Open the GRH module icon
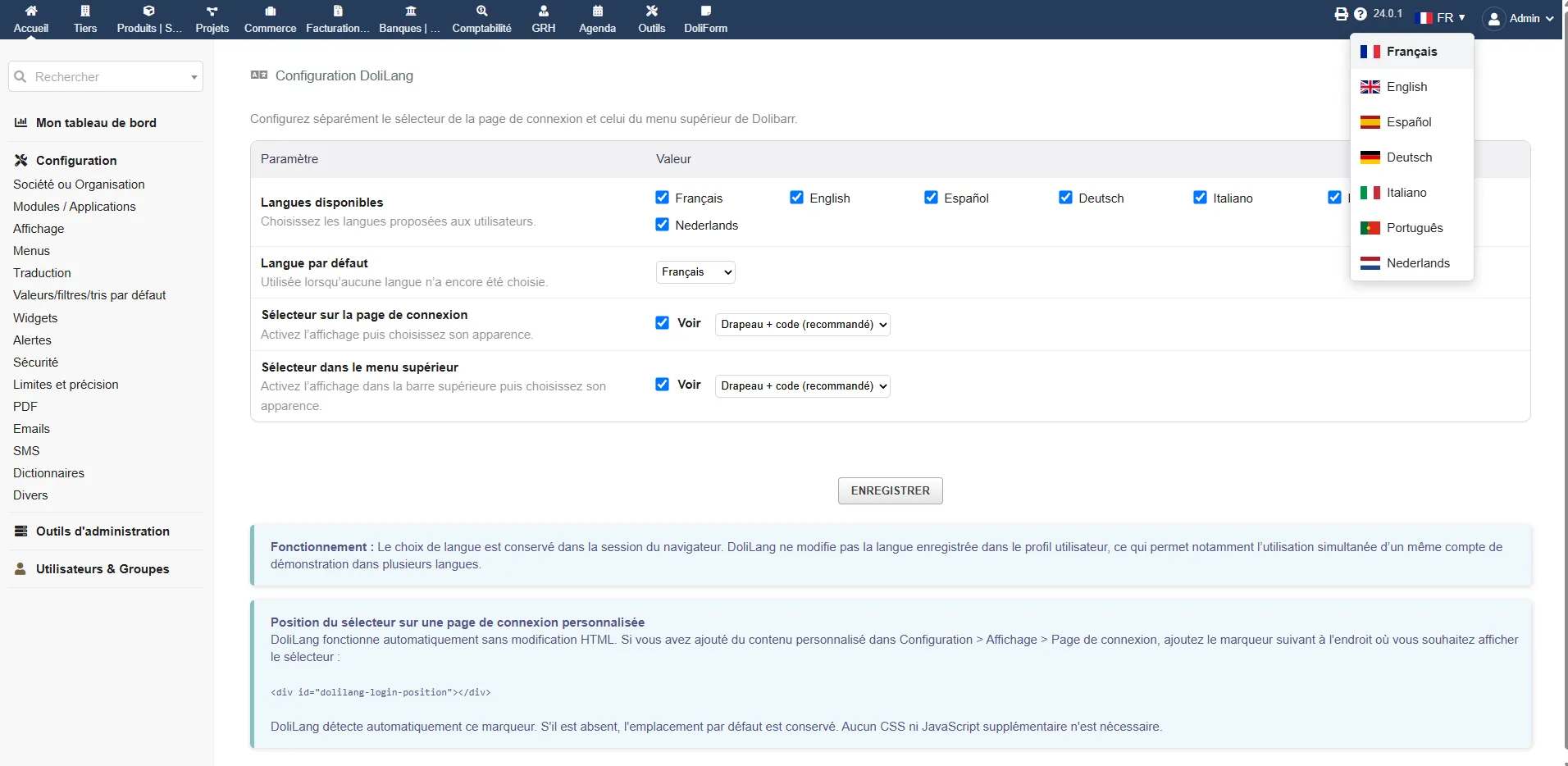Viewport: 1568px width, 766px height. pyautogui.click(x=543, y=11)
